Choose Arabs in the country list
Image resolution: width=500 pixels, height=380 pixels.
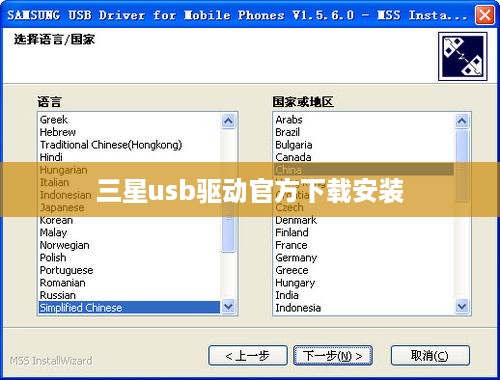pyautogui.click(x=364, y=120)
